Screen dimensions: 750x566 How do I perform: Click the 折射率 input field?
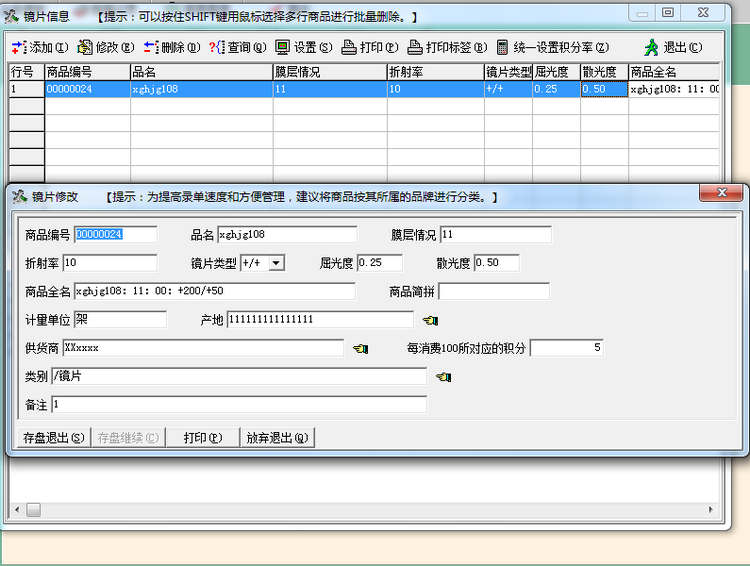(x=110, y=263)
